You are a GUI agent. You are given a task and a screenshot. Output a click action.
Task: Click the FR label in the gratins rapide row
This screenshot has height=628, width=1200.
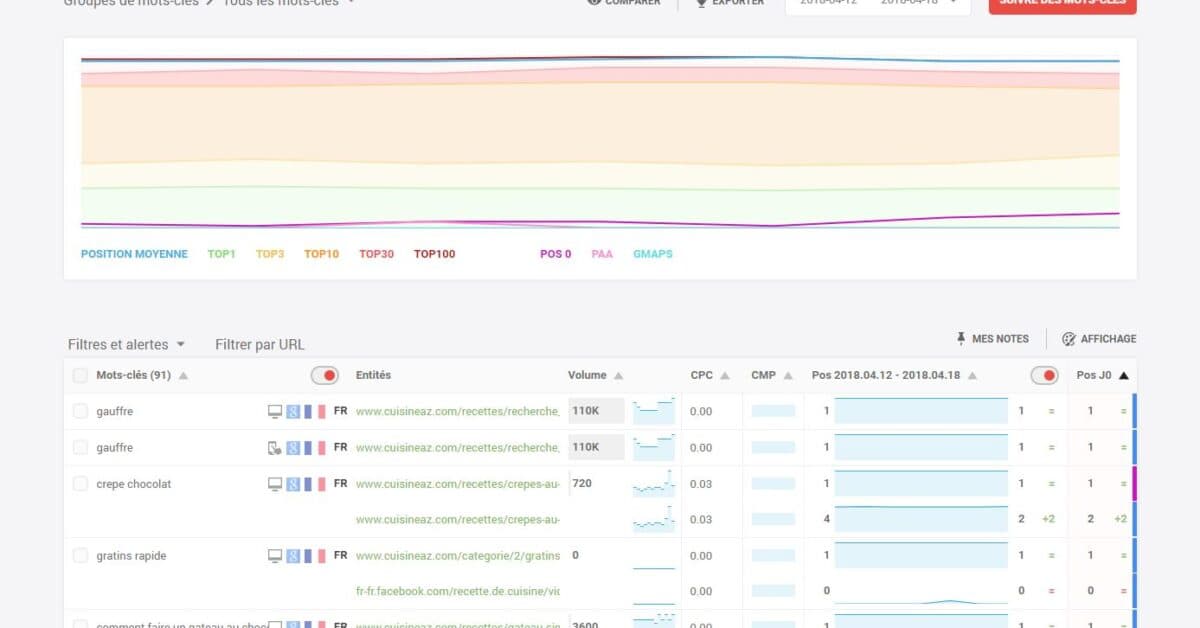click(x=340, y=556)
